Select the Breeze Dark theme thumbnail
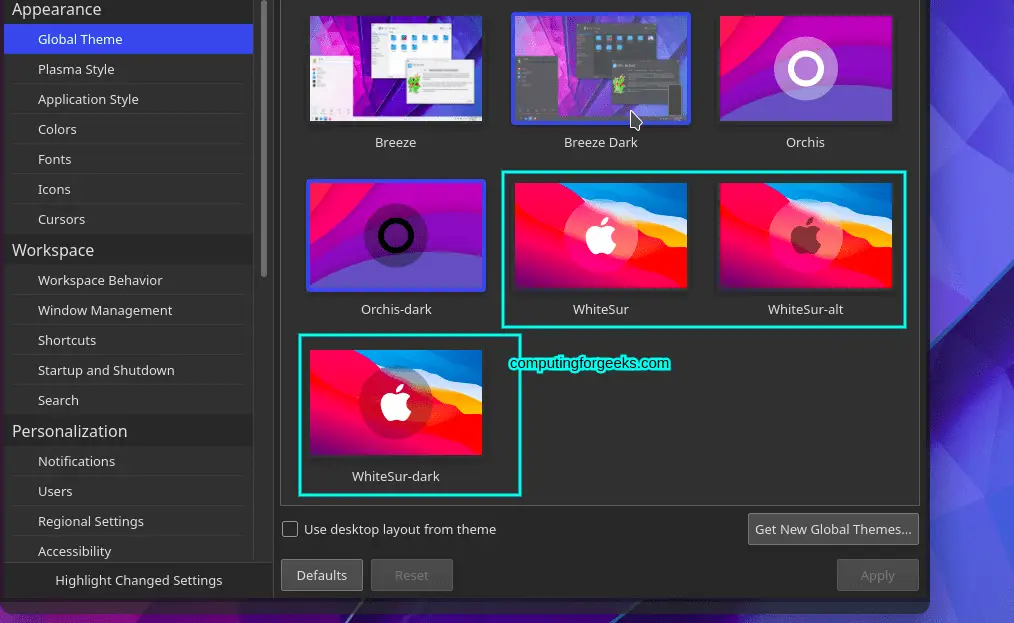 tap(601, 69)
